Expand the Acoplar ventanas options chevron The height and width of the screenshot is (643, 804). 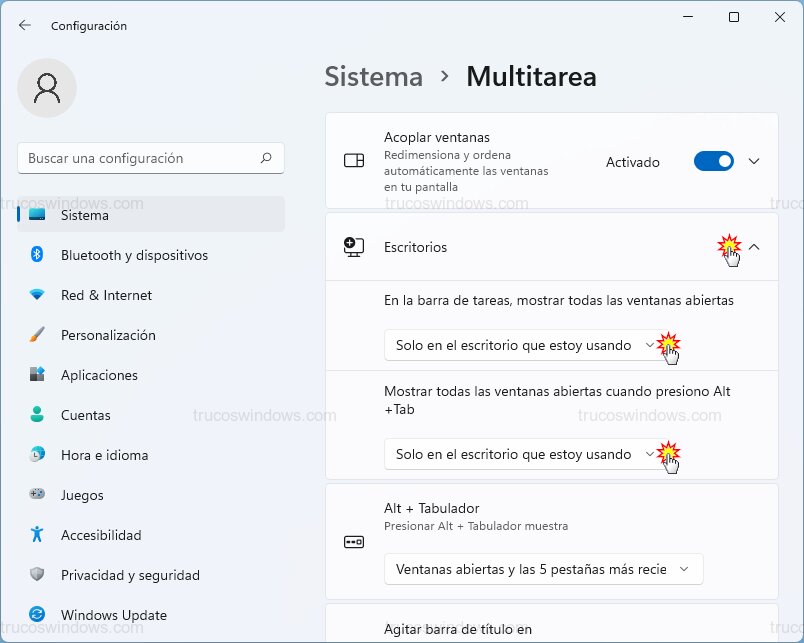pos(753,160)
